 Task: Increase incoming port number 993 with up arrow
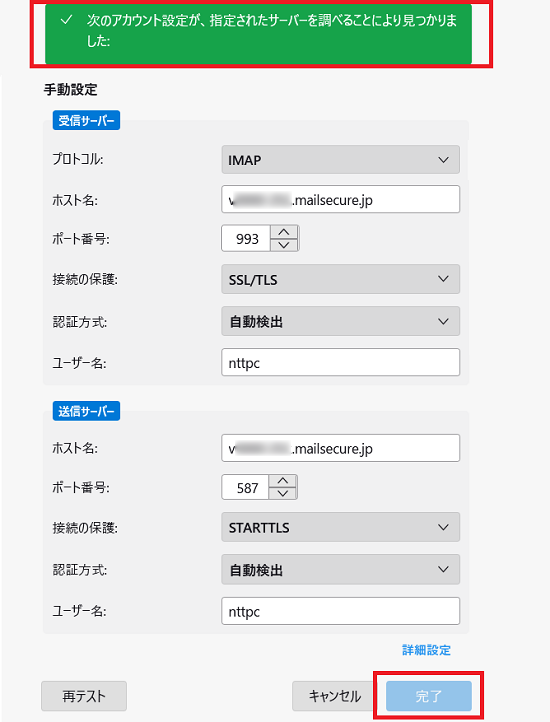284,232
